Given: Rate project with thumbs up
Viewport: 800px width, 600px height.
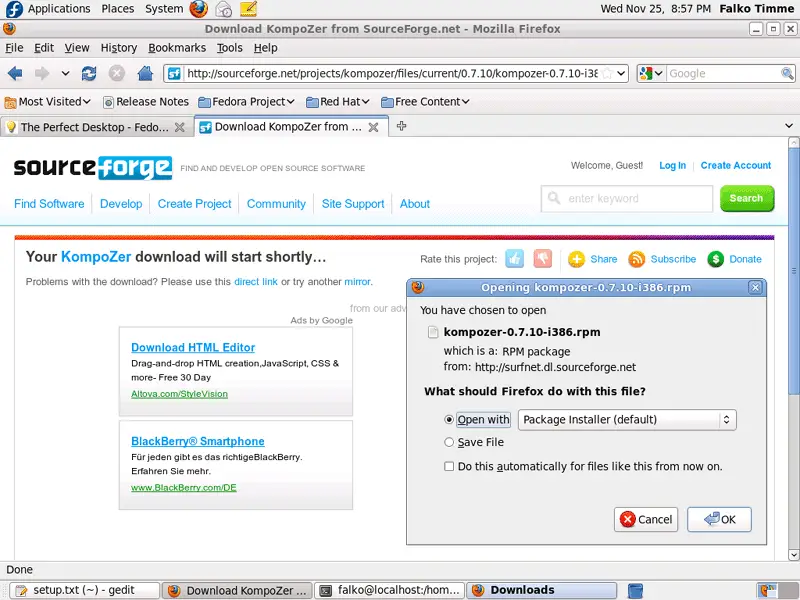Looking at the screenshot, I should 514,259.
